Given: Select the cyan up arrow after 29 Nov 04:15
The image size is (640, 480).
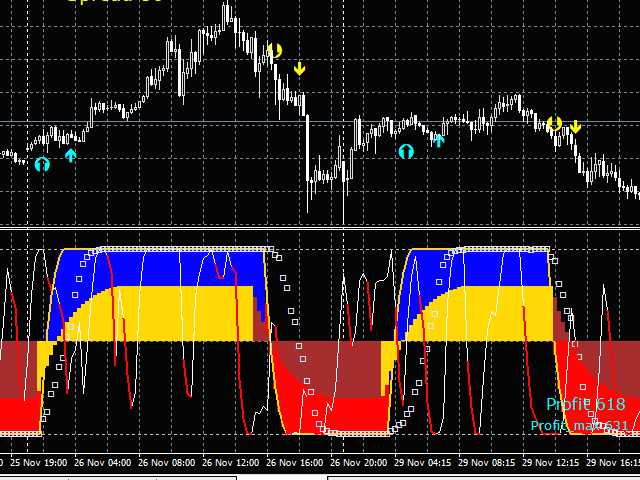Looking at the screenshot, I should 438,140.
